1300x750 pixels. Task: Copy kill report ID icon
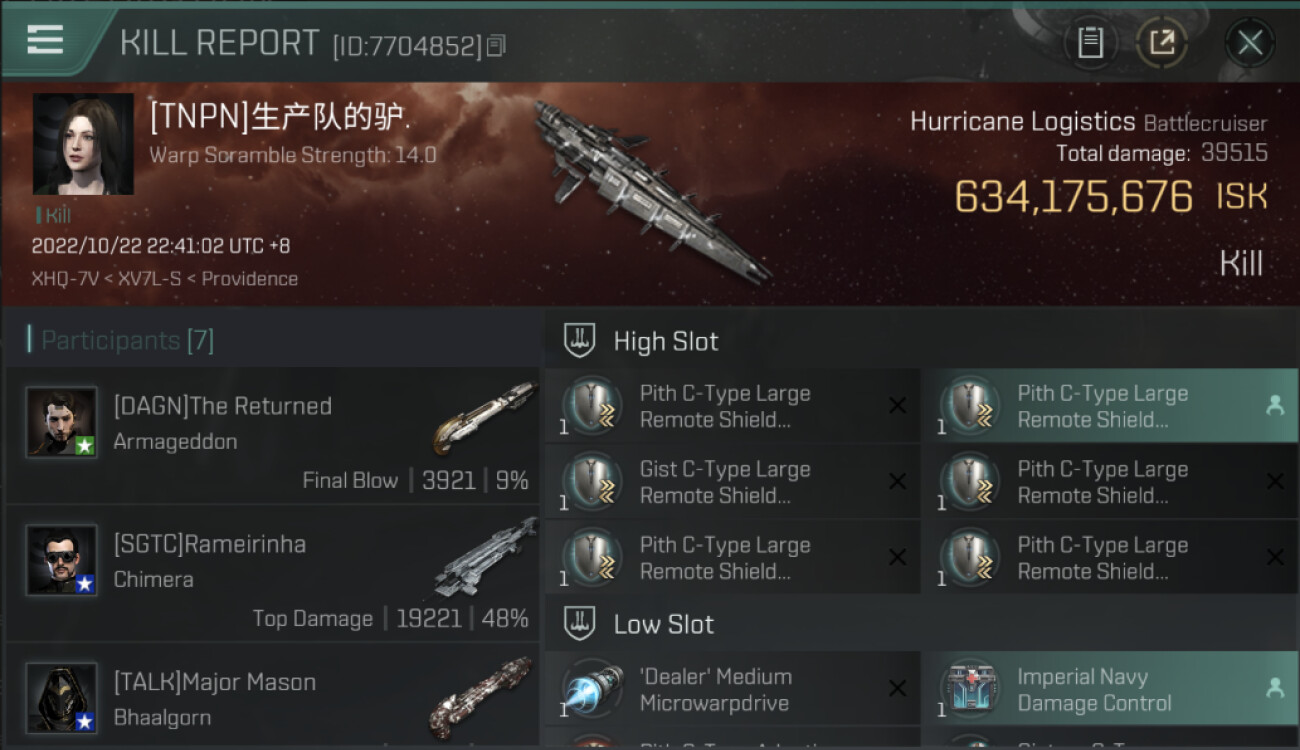[x=496, y=45]
